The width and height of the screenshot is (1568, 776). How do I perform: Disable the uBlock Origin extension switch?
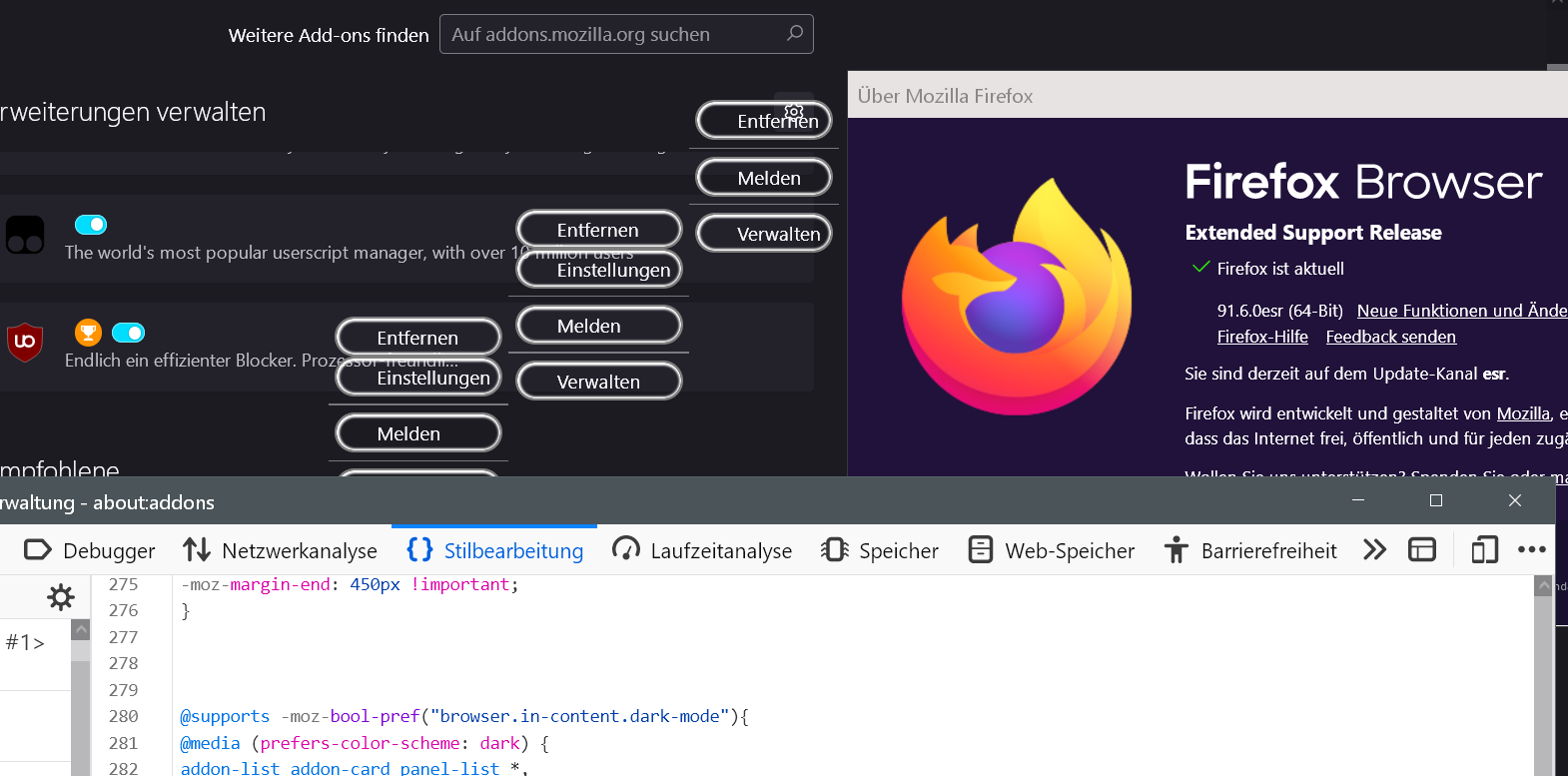pos(129,333)
